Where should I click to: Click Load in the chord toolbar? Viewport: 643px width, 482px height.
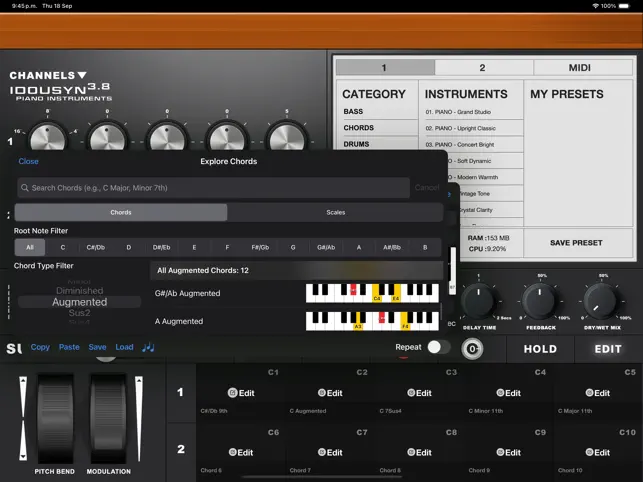pyautogui.click(x=124, y=347)
